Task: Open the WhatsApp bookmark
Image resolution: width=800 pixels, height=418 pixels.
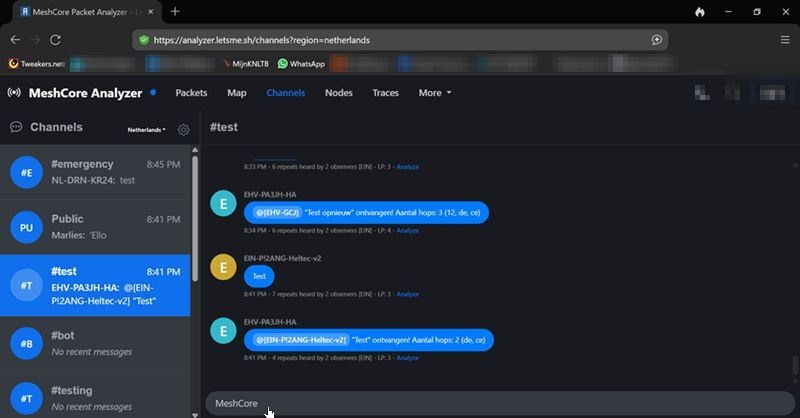Action: tap(301, 64)
